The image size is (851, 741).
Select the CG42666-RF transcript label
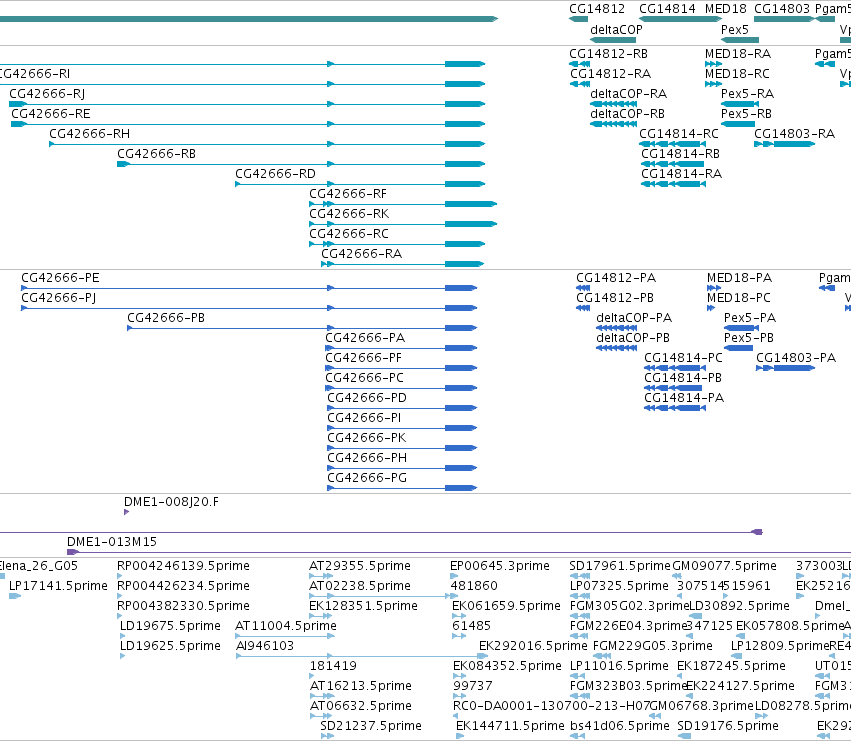click(x=348, y=194)
